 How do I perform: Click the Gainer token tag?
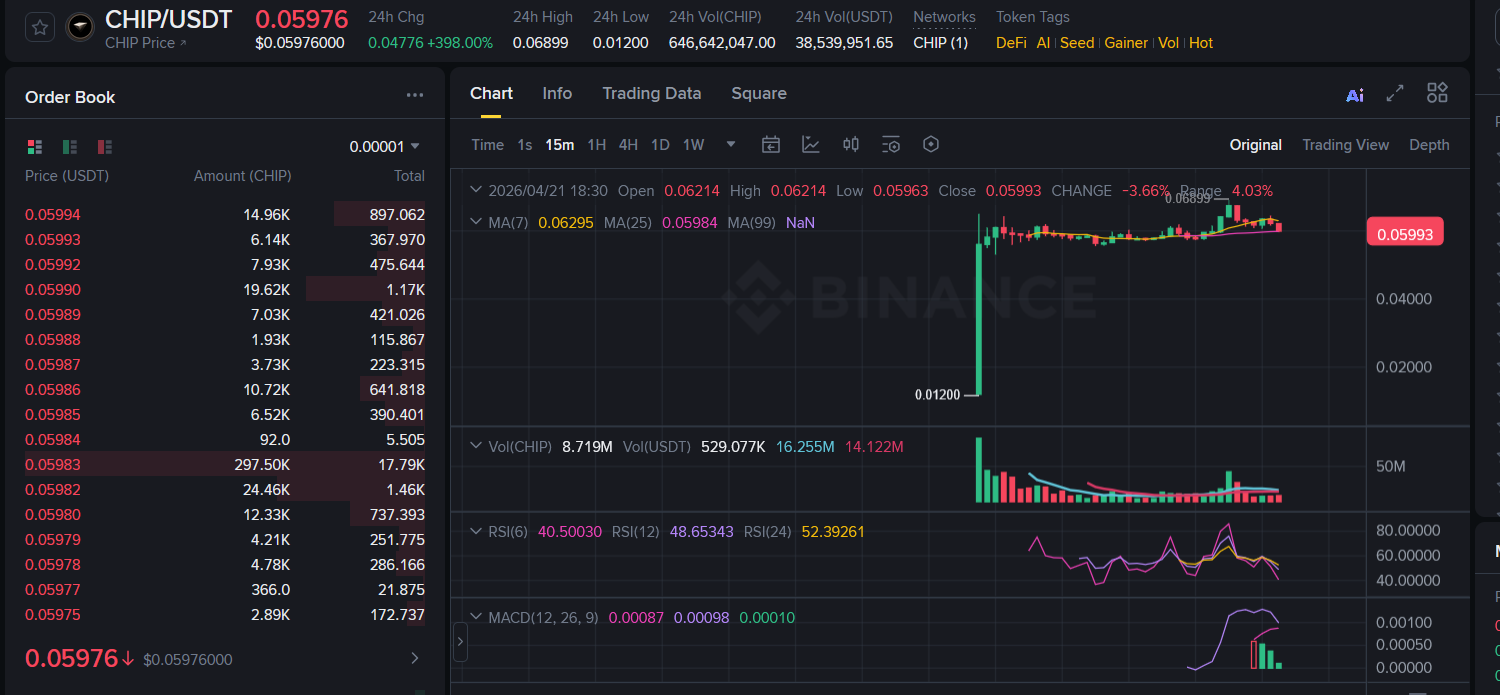[x=1126, y=43]
